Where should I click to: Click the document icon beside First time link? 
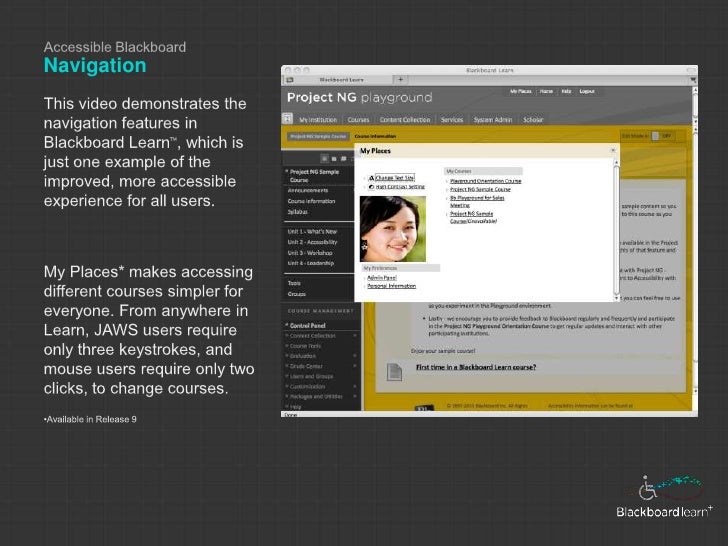tap(394, 371)
